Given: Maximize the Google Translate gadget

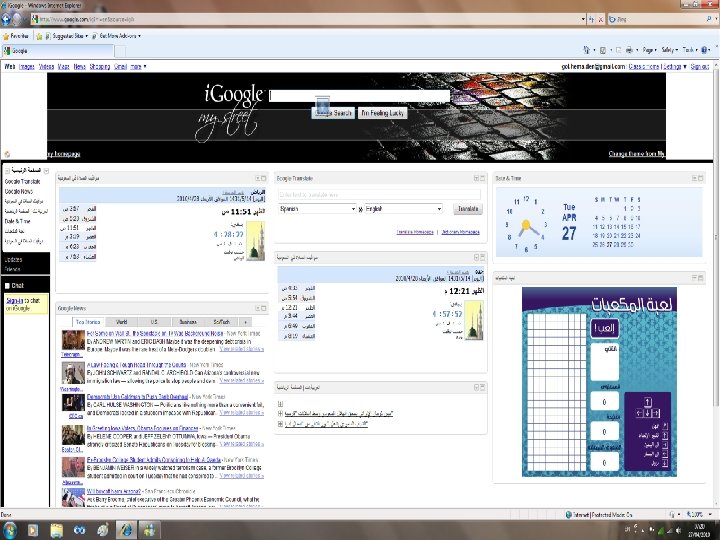Looking at the screenshot, I should point(482,178).
